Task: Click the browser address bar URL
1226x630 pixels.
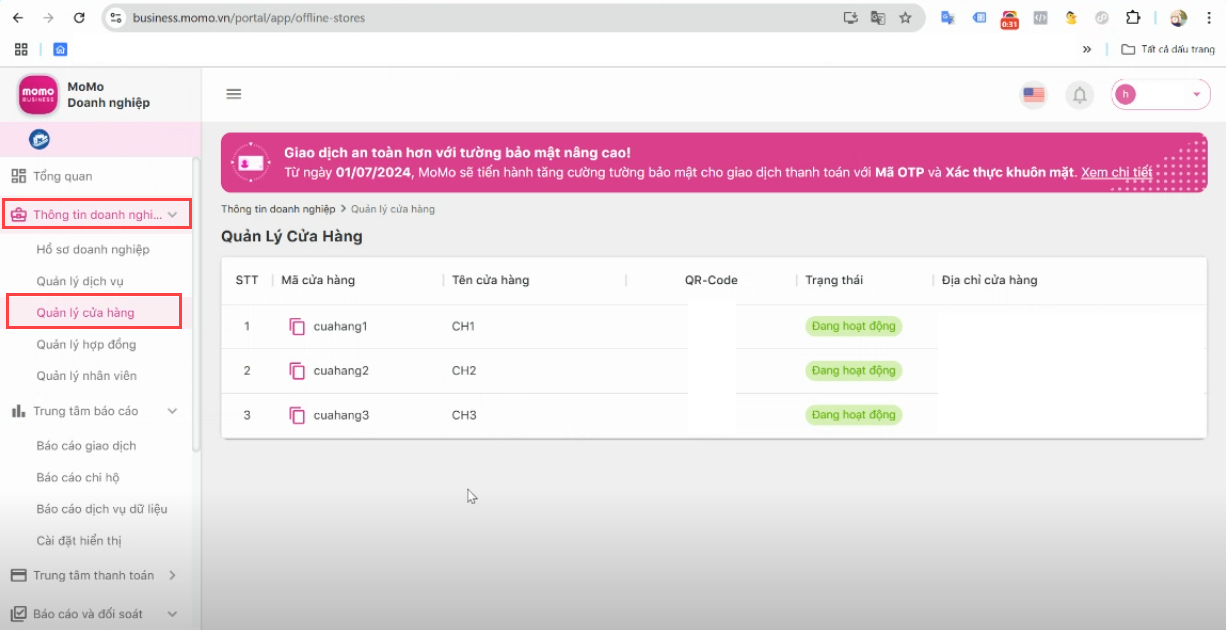Action: [x=249, y=18]
